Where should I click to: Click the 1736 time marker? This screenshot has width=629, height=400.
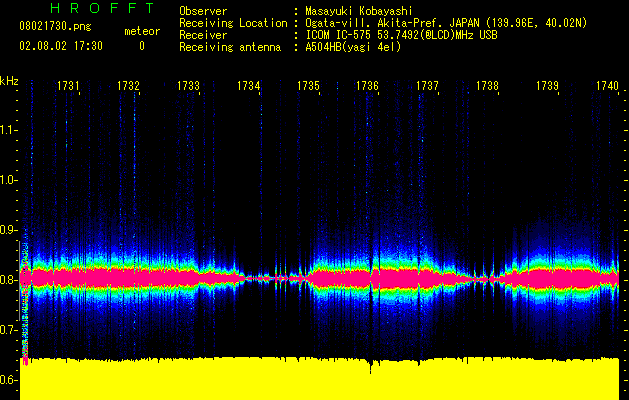(x=367, y=86)
